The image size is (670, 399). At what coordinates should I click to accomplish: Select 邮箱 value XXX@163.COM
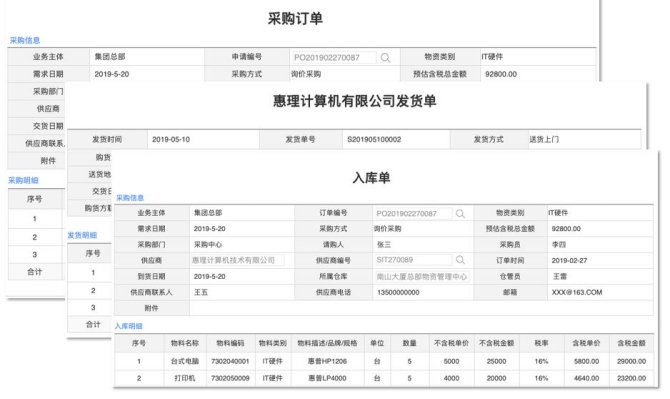577,293
